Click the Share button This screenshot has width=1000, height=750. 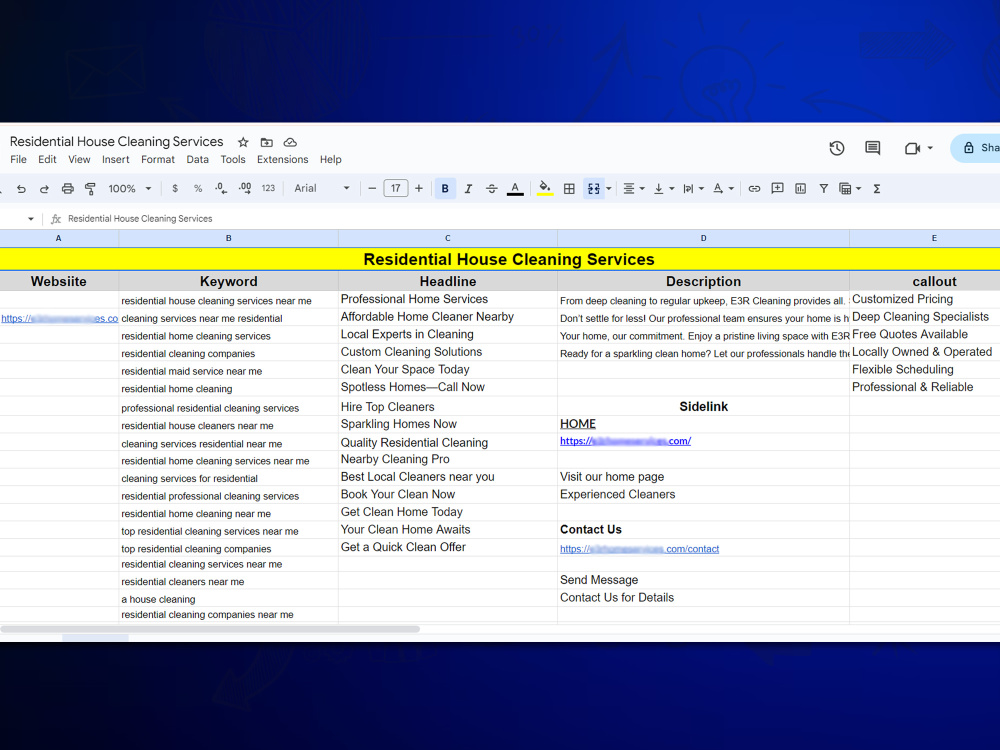point(976,148)
